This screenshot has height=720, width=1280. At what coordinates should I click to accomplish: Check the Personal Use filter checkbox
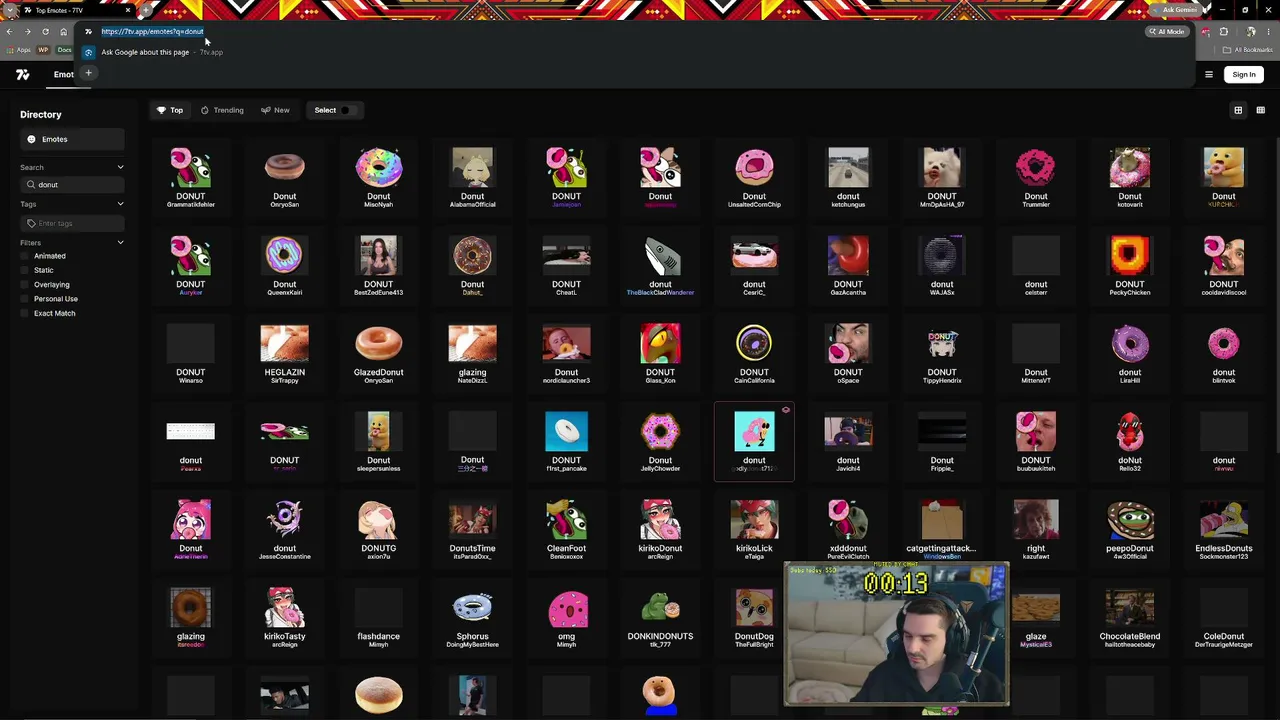25,299
